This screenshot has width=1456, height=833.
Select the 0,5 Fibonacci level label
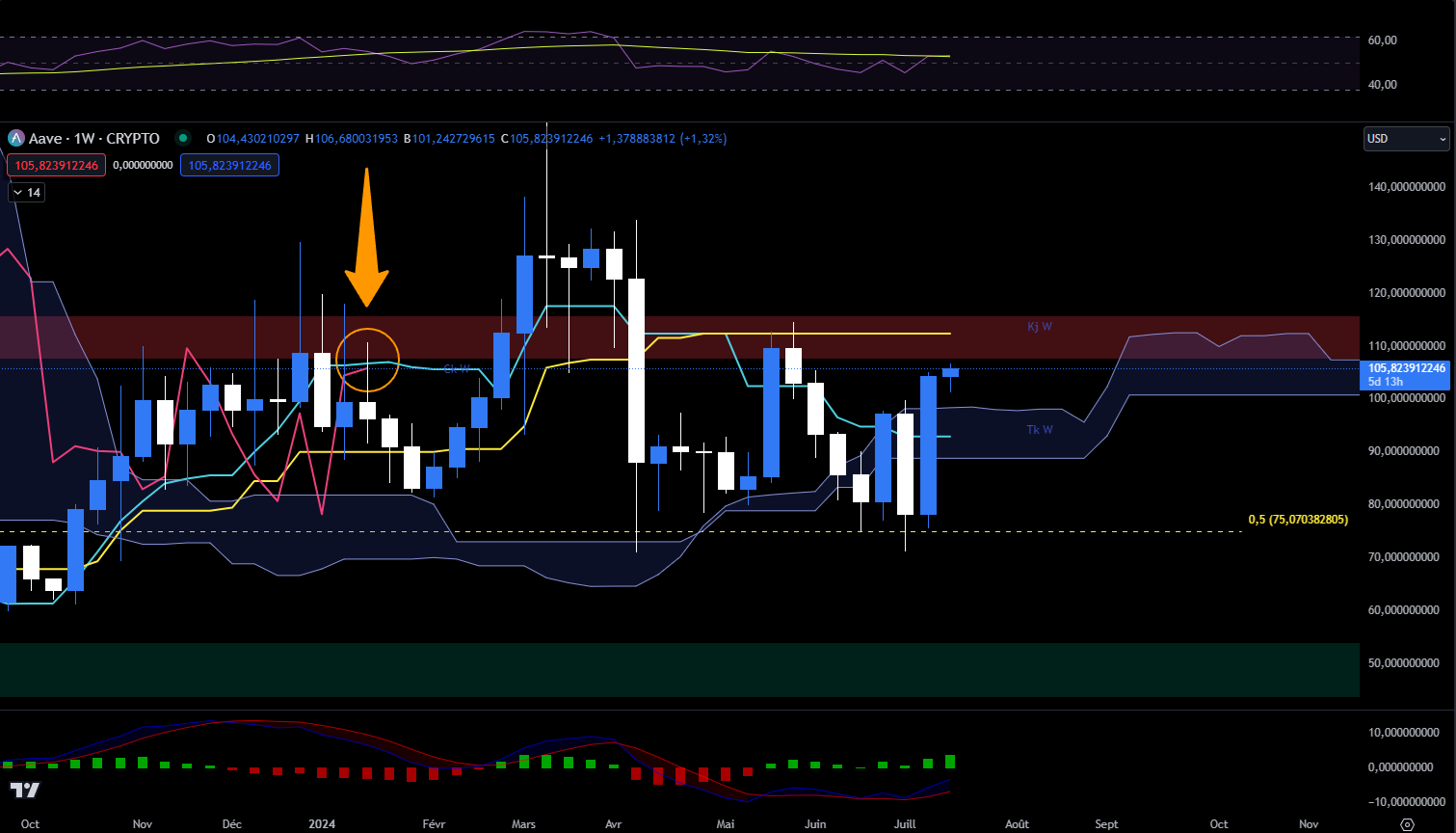1297,520
